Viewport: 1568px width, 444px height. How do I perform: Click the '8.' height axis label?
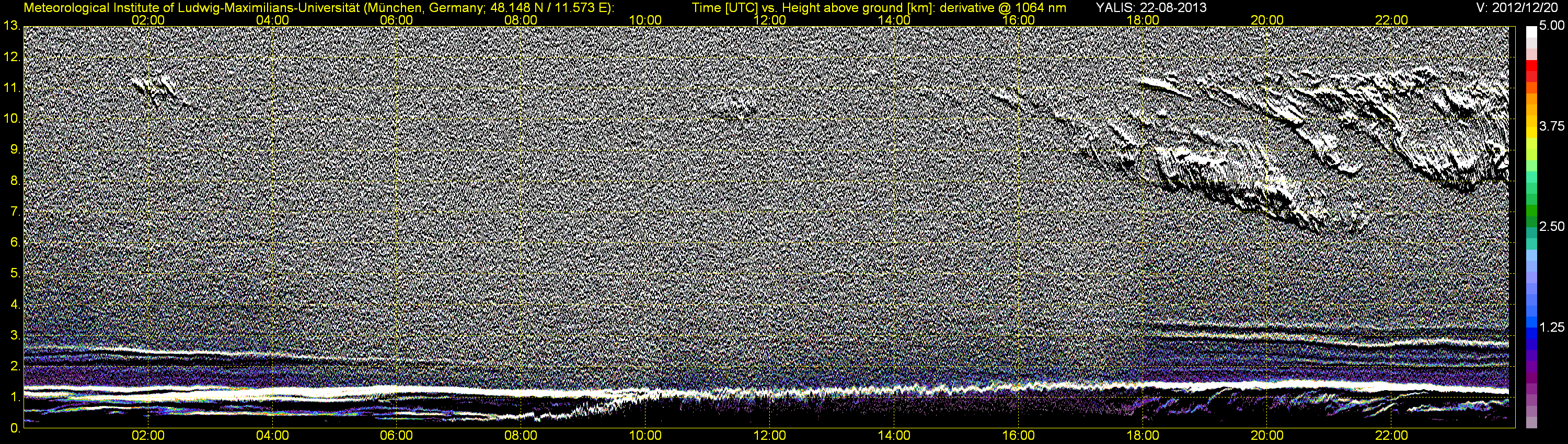tap(15, 181)
